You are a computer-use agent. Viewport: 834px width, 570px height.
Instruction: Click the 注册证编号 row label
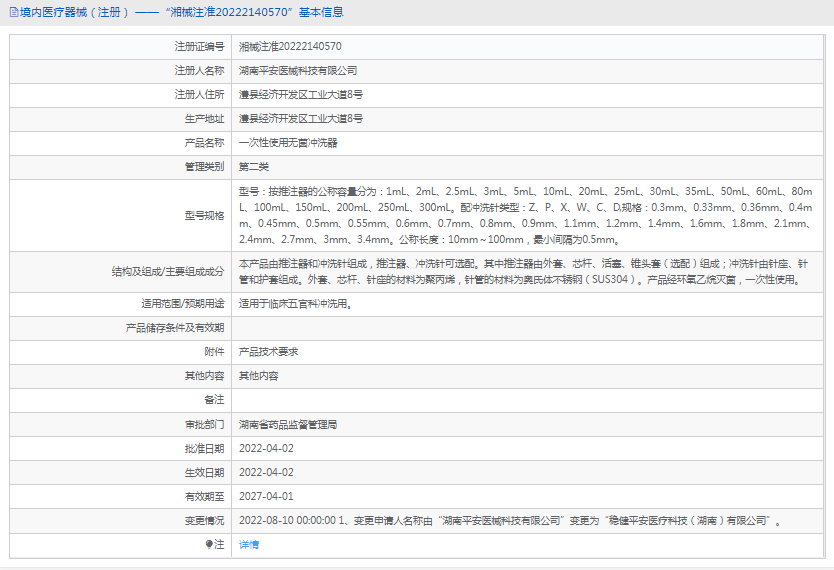click(199, 47)
